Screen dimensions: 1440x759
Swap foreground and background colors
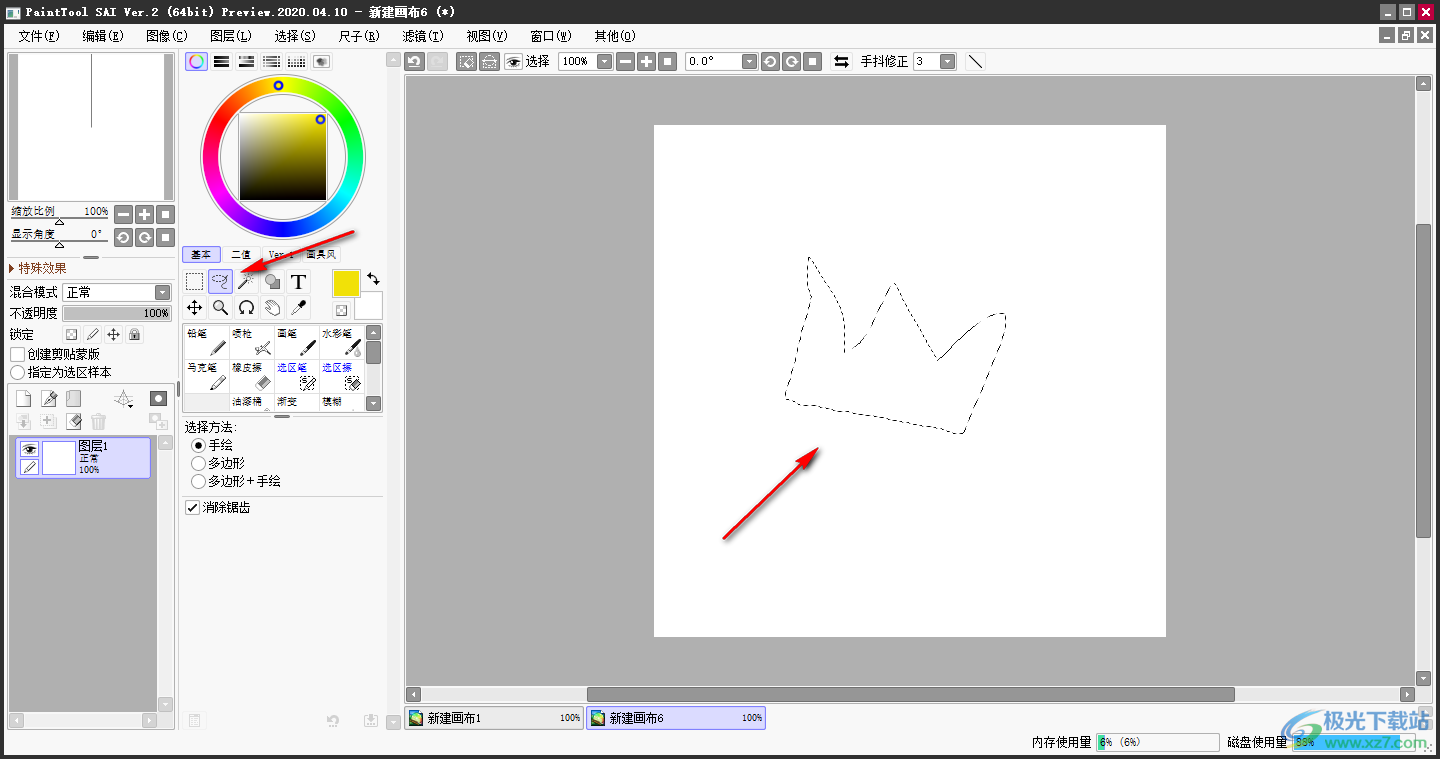373,278
